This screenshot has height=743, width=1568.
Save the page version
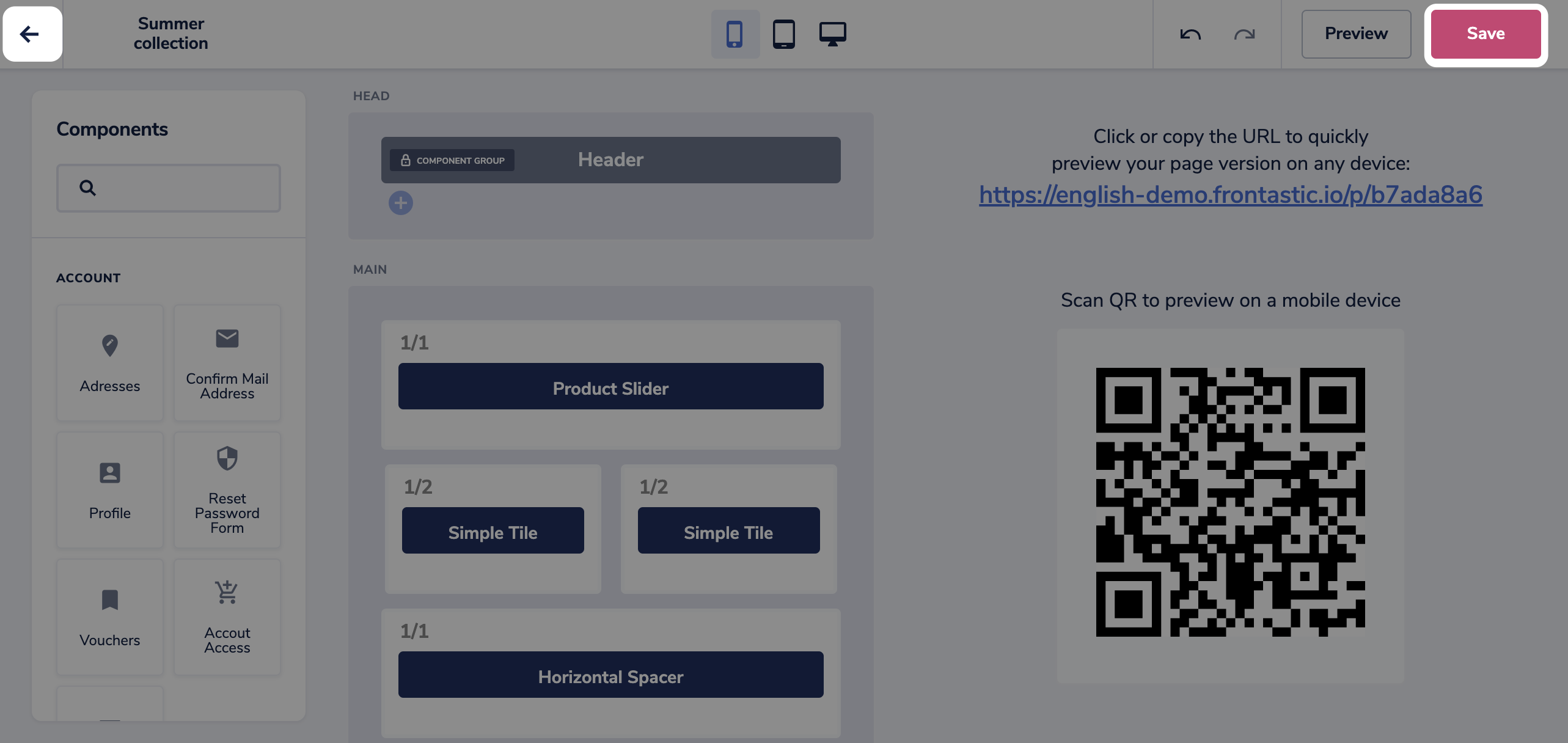coord(1486,34)
